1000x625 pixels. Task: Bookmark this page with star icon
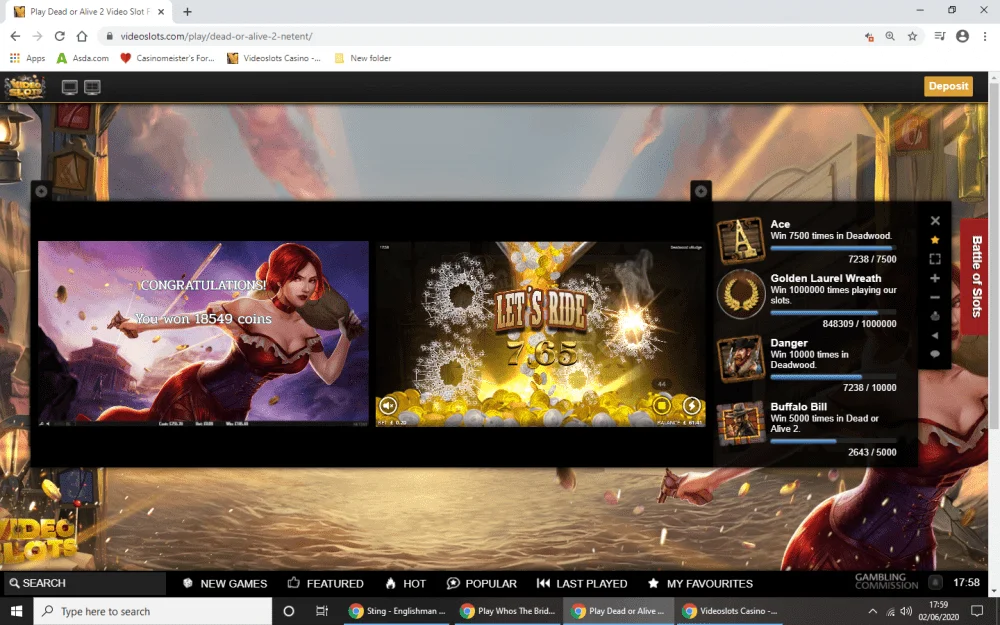click(913, 36)
